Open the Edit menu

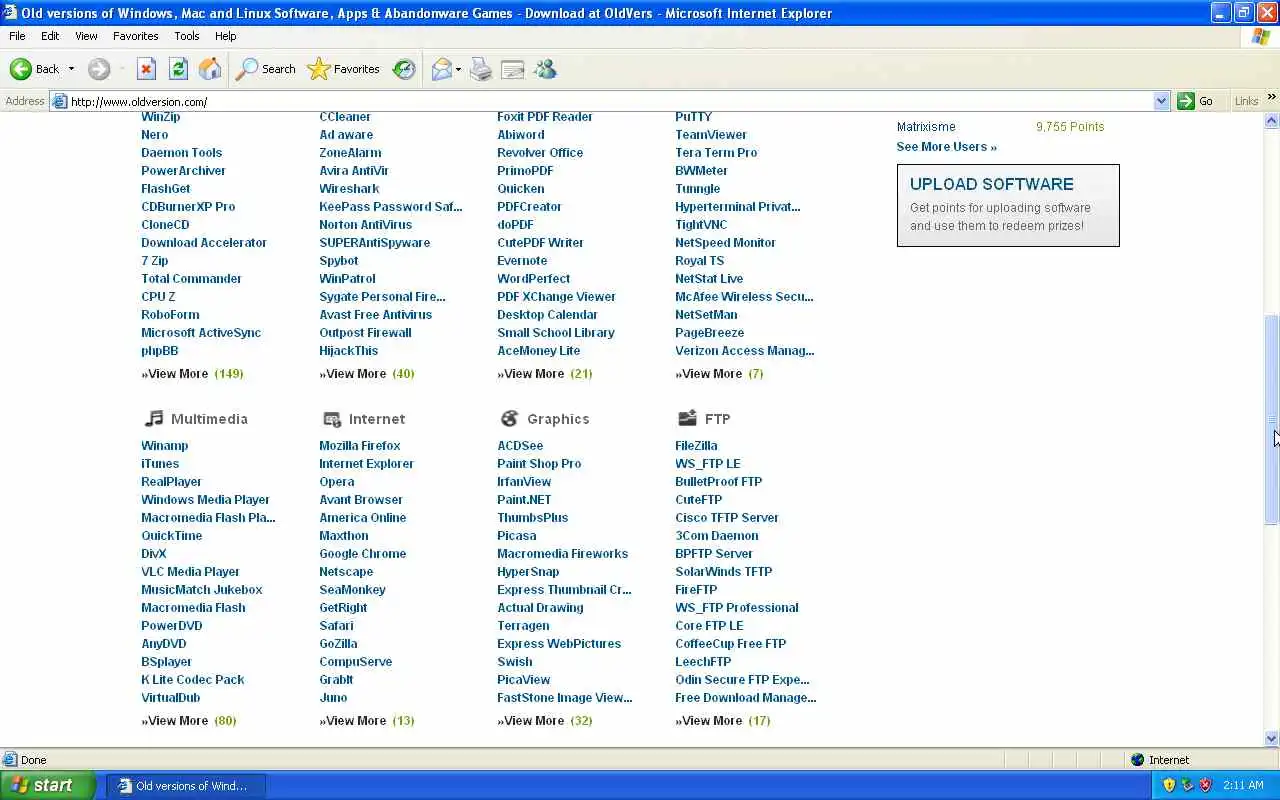click(50, 36)
